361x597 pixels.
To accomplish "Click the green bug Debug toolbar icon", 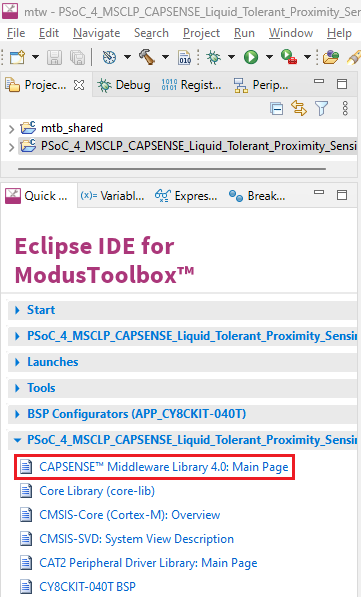I will (213, 57).
